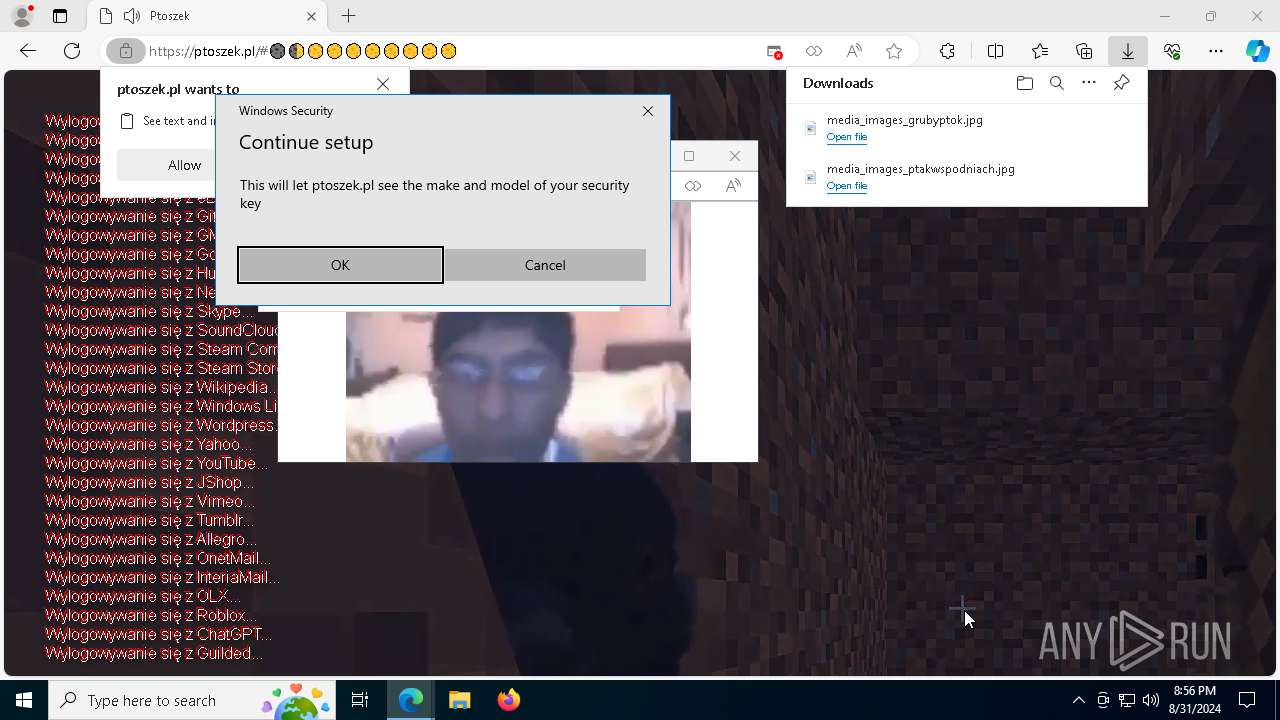Go back with the browser back arrow
The image size is (1280, 720).
point(28,51)
